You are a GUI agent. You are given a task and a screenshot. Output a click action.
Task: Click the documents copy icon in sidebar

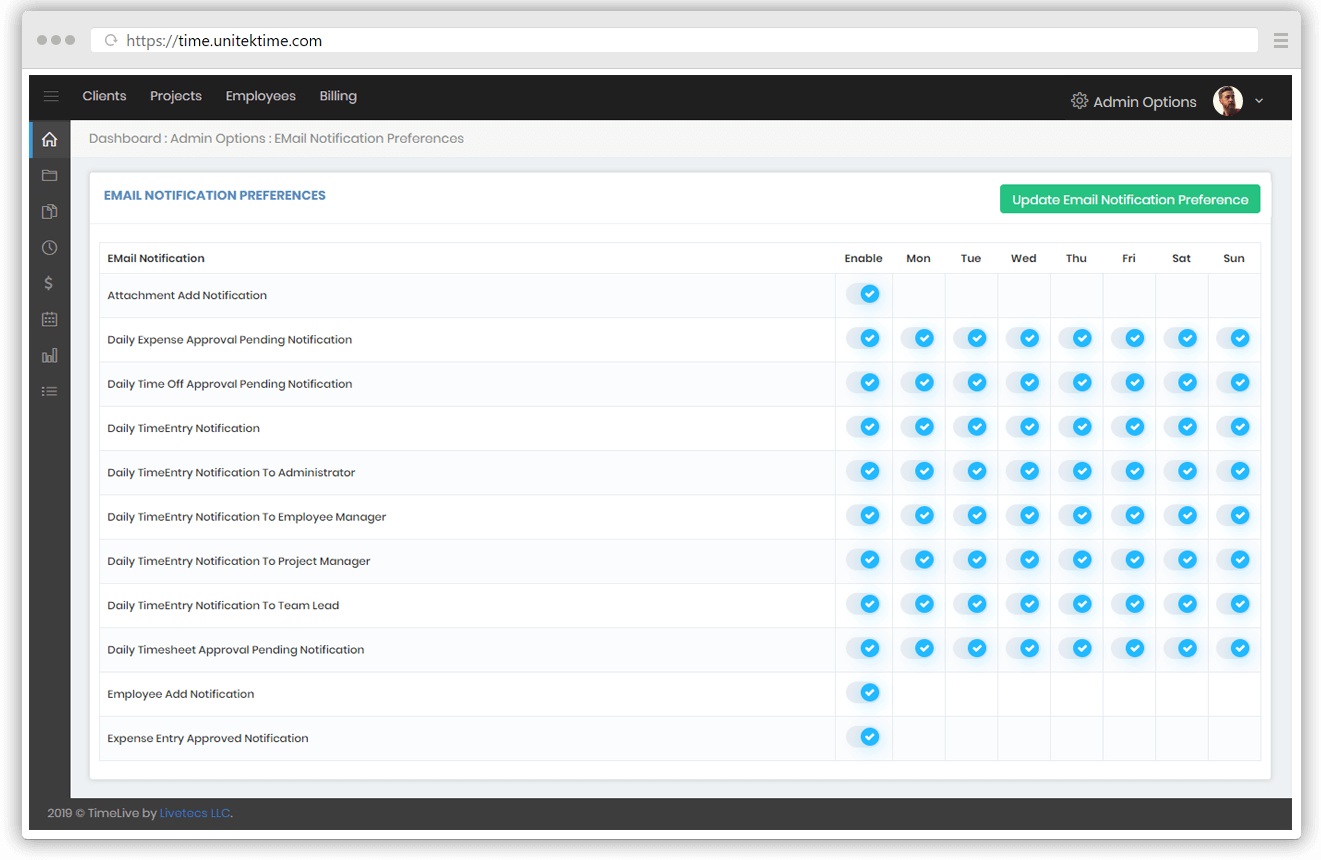pos(49,212)
